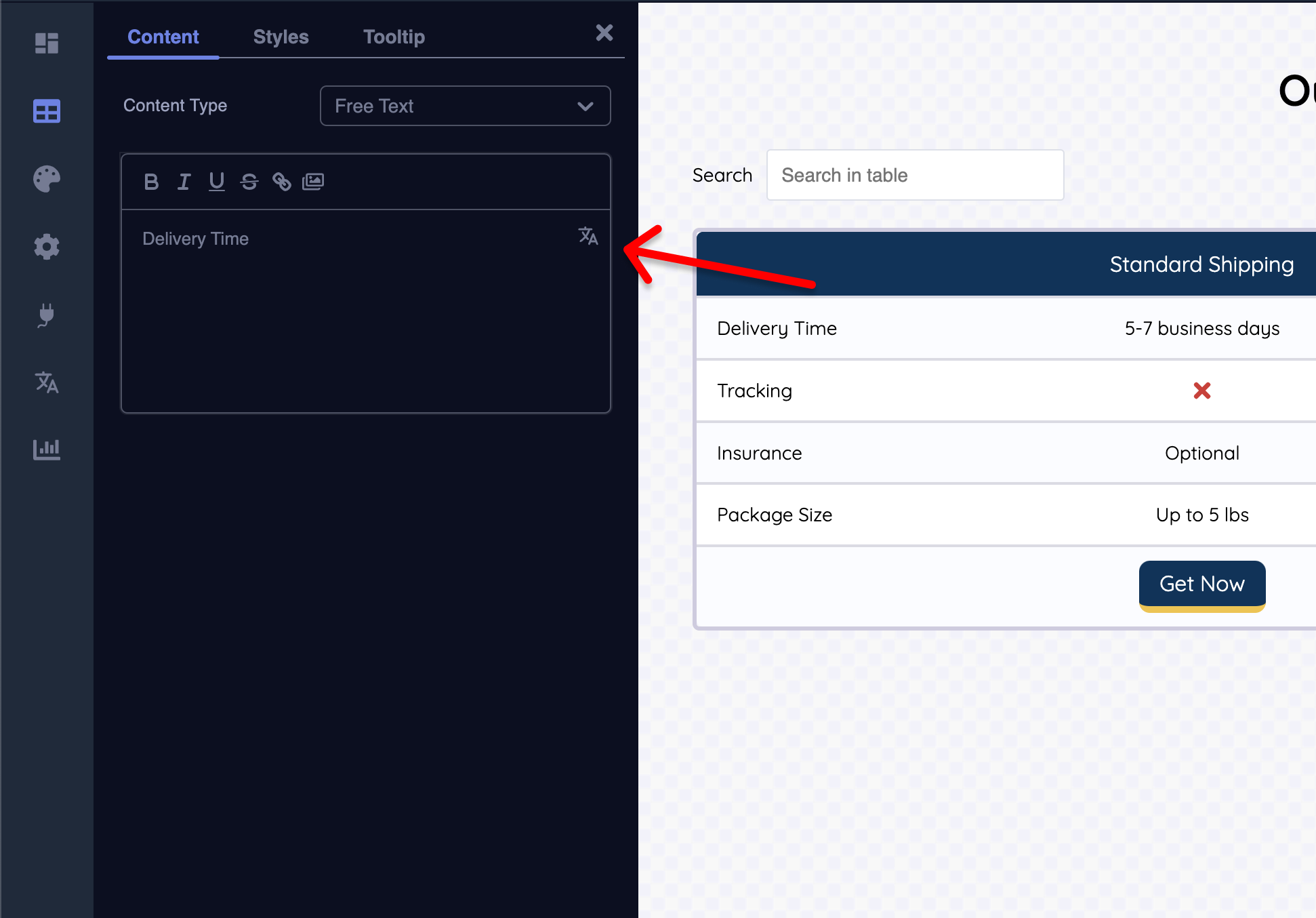
Task: Insert an image with picture icon
Action: 313,182
